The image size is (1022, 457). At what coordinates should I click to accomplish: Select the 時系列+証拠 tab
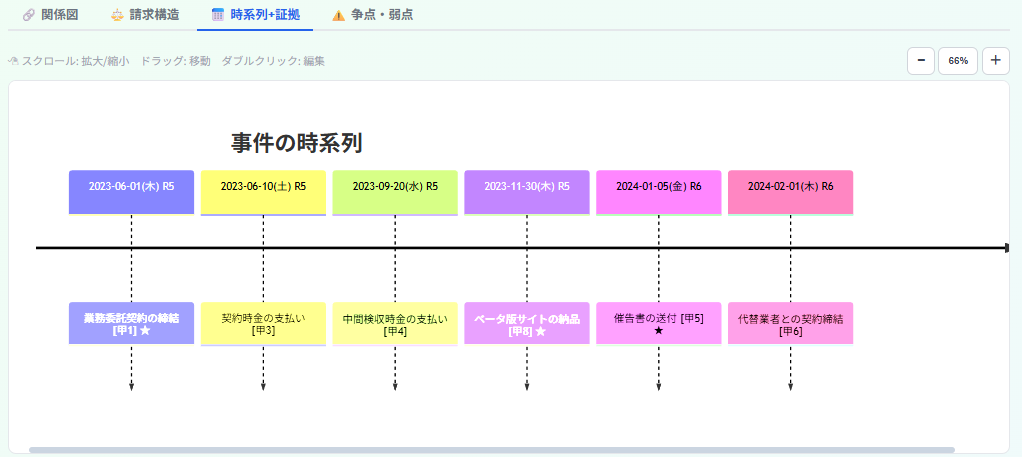[x=255, y=15]
